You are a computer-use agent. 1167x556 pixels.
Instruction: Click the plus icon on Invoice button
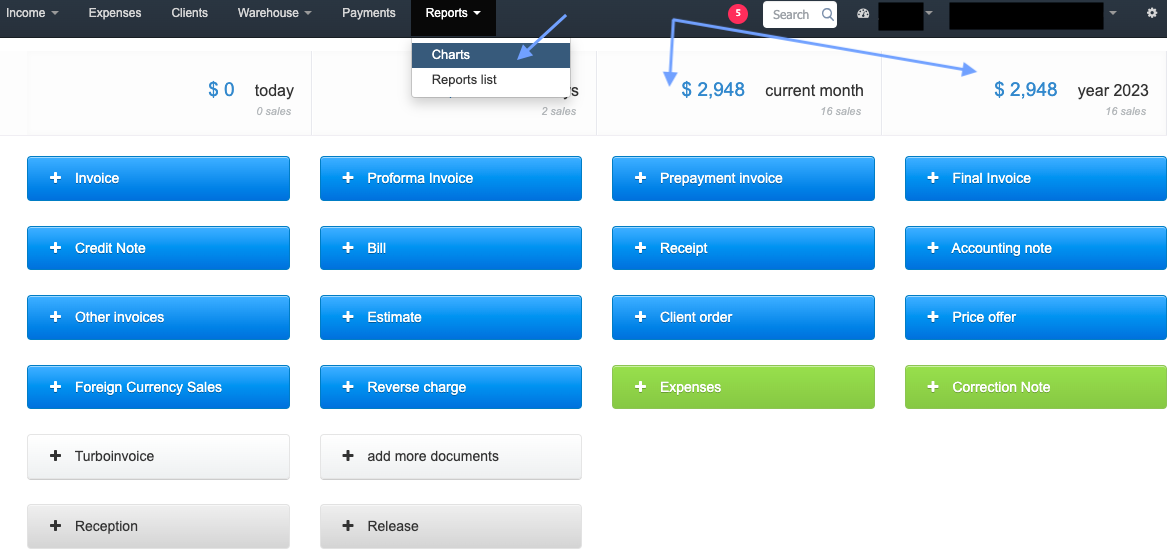pos(55,178)
